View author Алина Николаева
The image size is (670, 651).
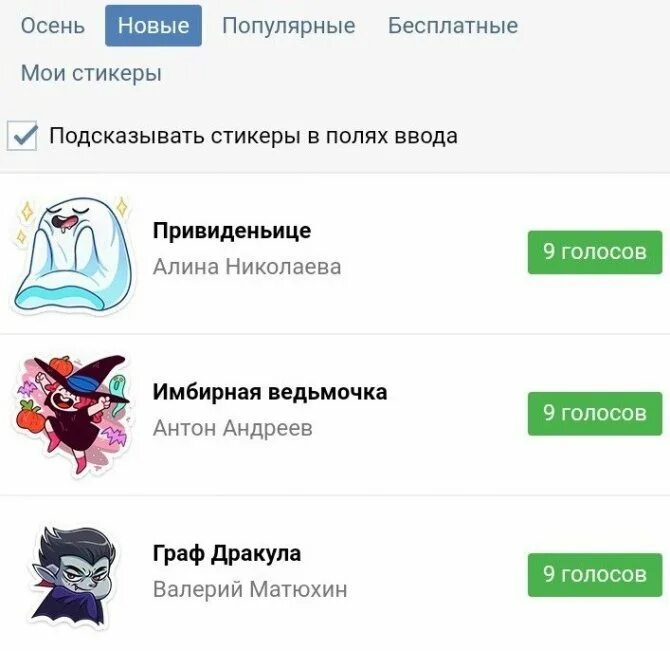click(247, 267)
